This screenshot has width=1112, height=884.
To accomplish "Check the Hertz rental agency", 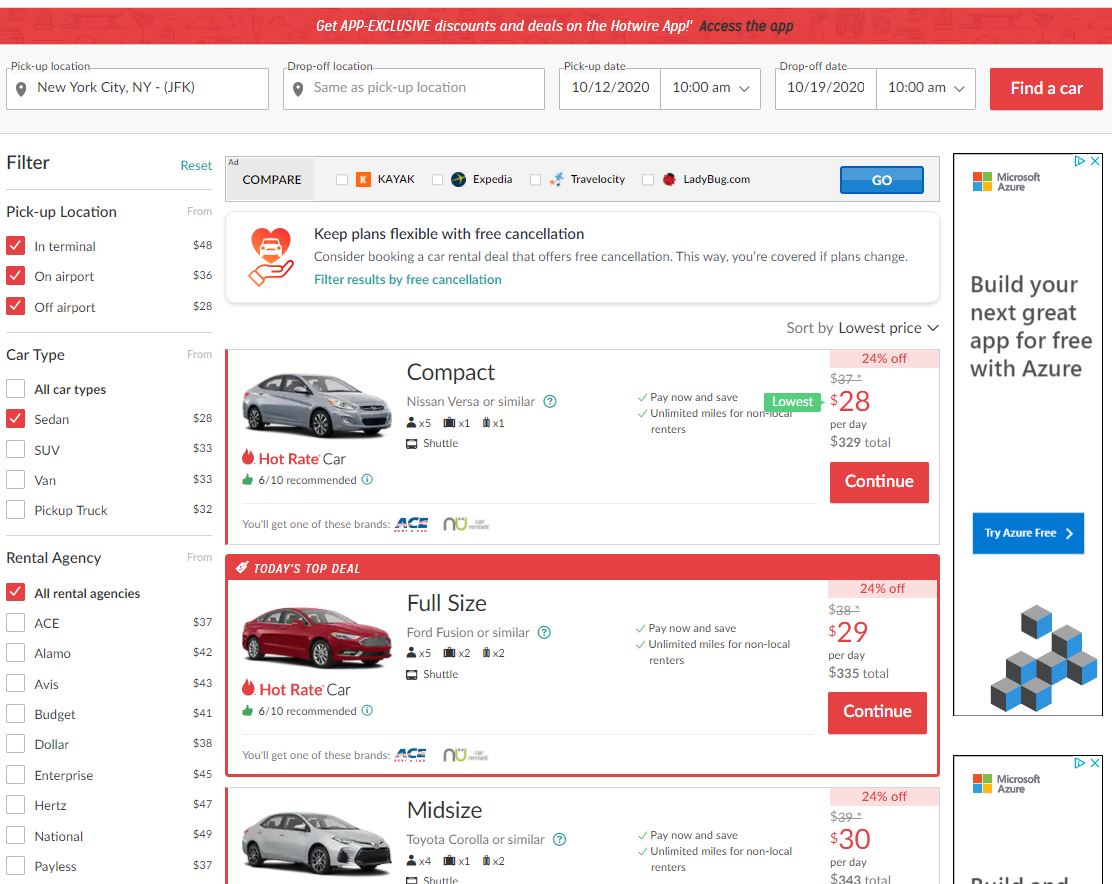I will (x=16, y=805).
